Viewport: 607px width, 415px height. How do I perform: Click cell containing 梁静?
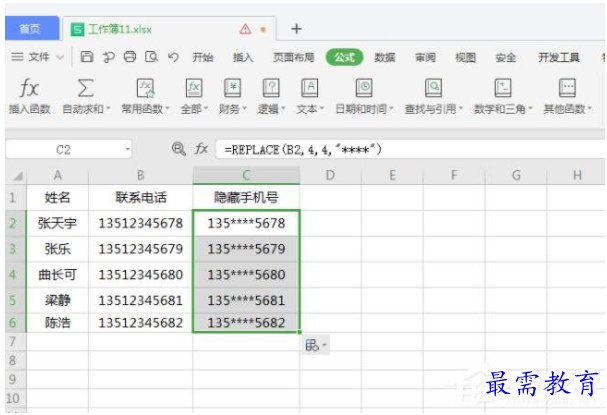click(57, 300)
